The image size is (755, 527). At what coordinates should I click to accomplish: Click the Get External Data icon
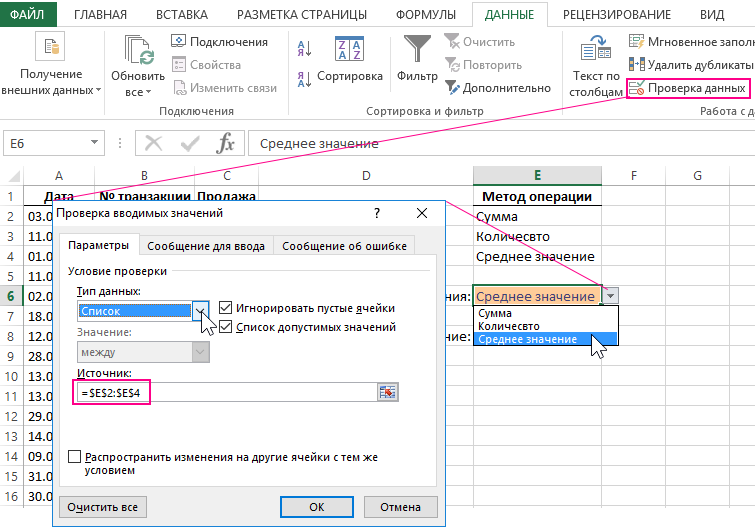(x=50, y=47)
